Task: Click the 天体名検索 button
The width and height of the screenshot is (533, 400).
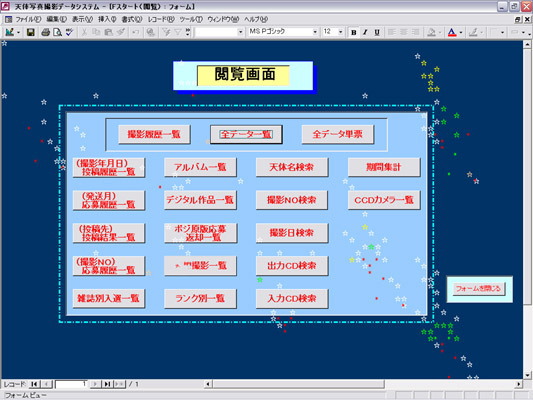Action: [x=292, y=167]
